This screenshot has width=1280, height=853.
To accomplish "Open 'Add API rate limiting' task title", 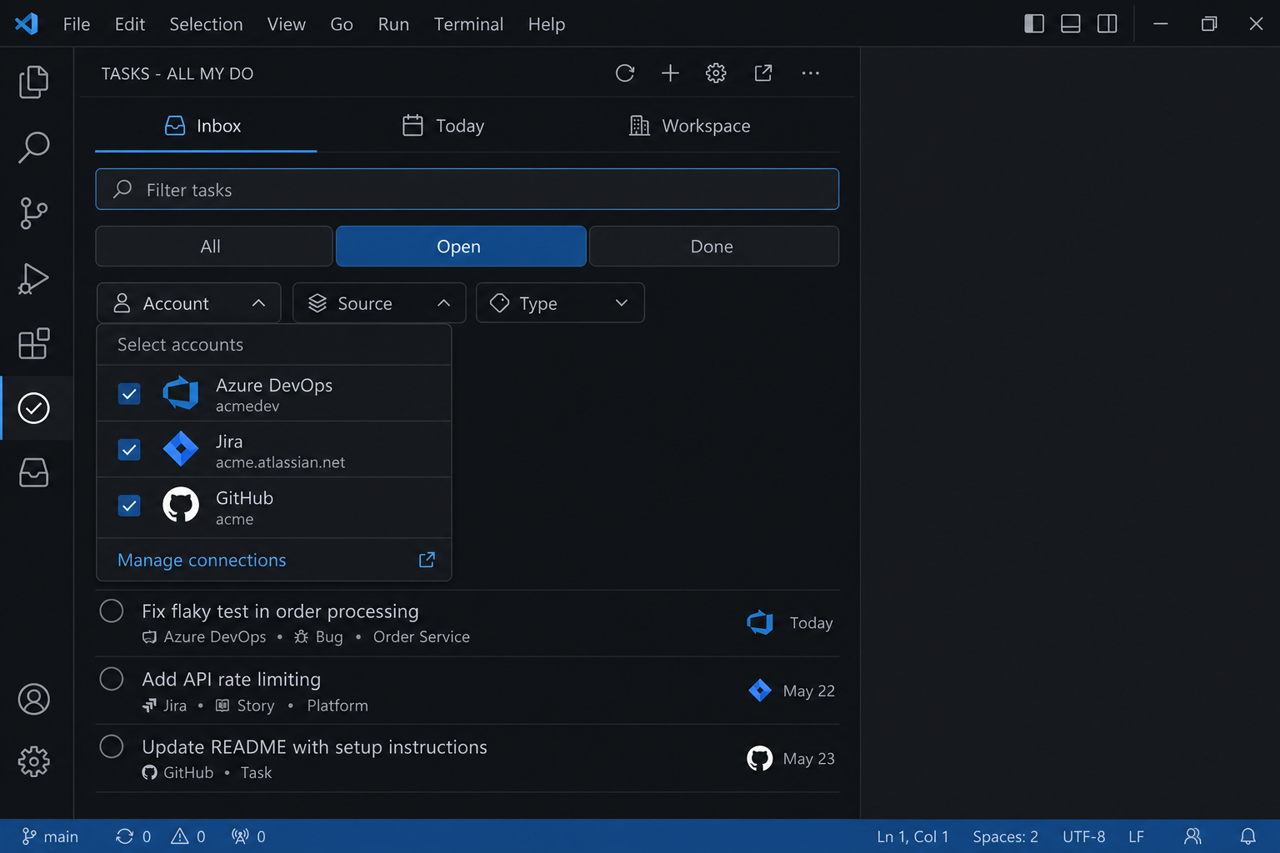I will 231,679.
